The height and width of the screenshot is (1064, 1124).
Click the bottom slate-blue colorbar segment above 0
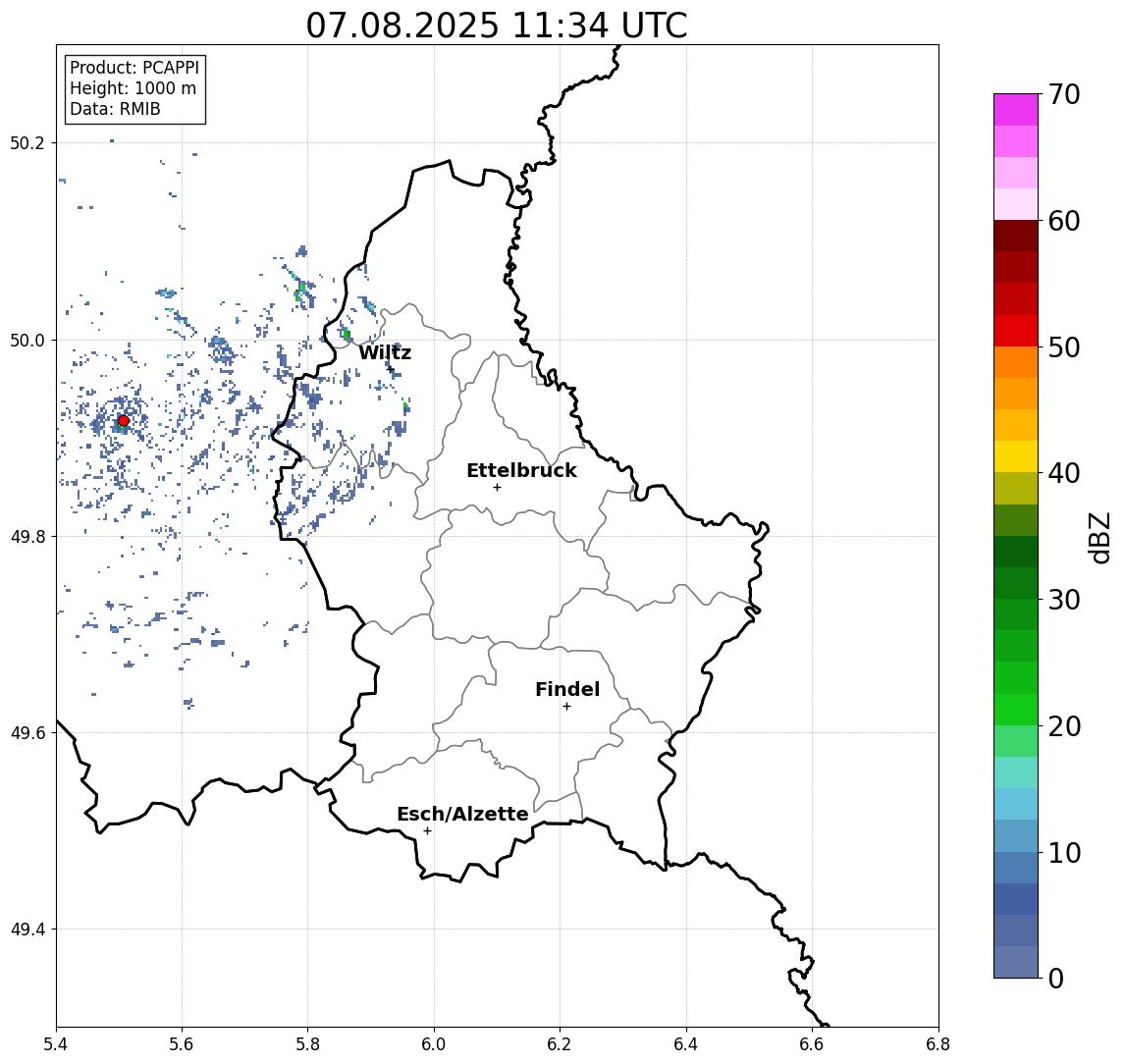tap(1016, 962)
